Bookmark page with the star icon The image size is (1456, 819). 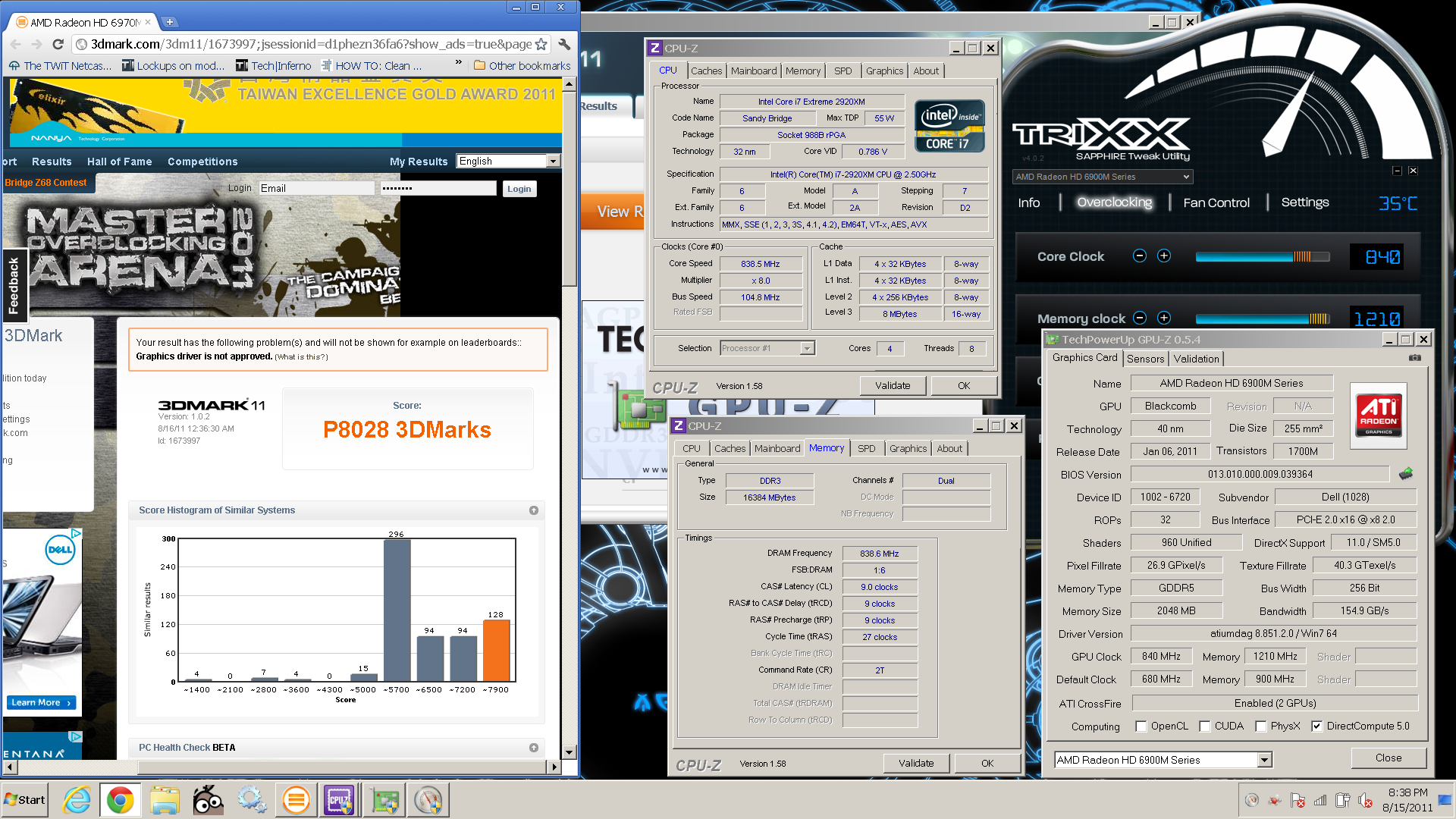[x=541, y=44]
